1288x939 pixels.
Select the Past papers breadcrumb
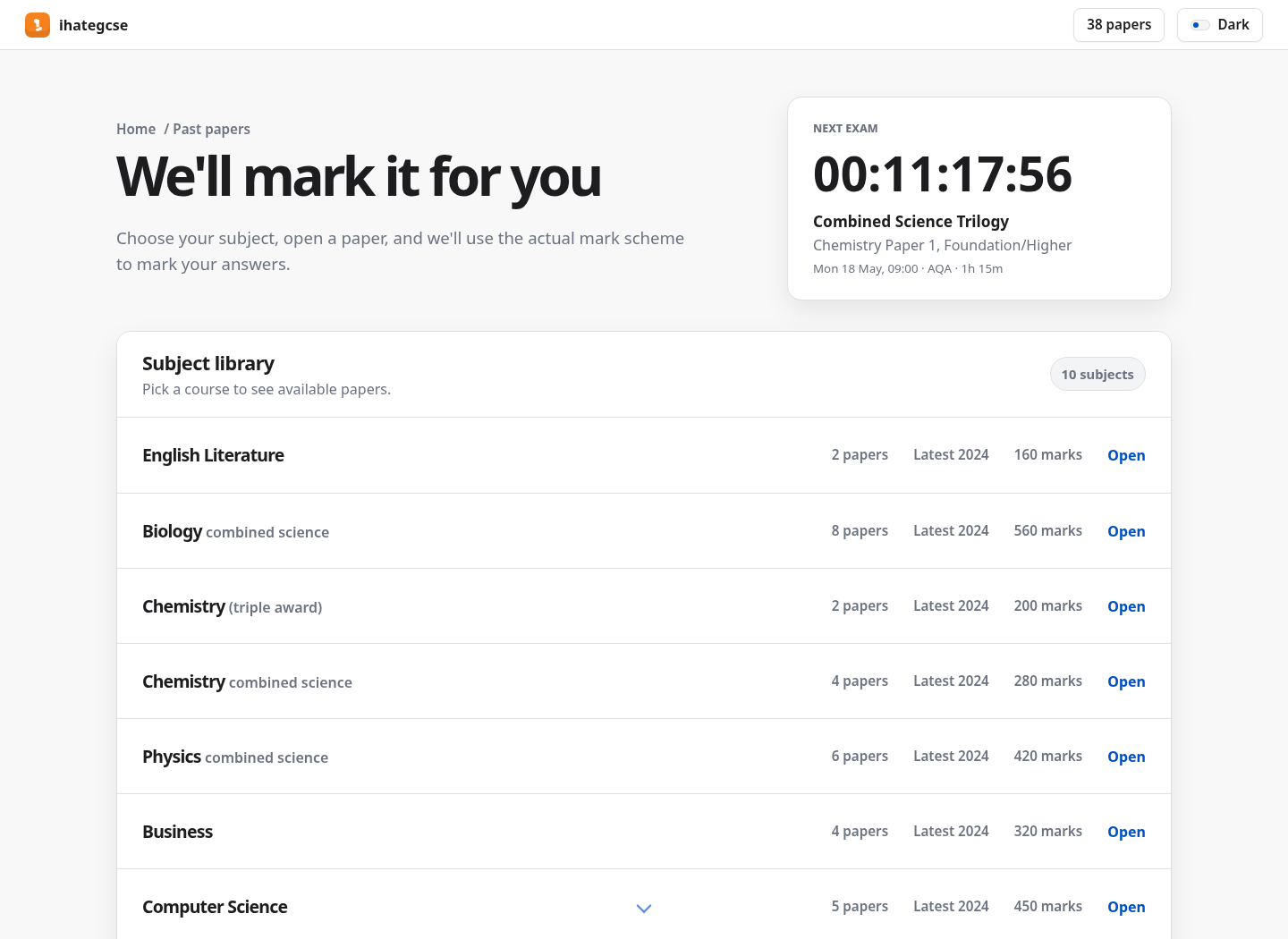pos(211,129)
